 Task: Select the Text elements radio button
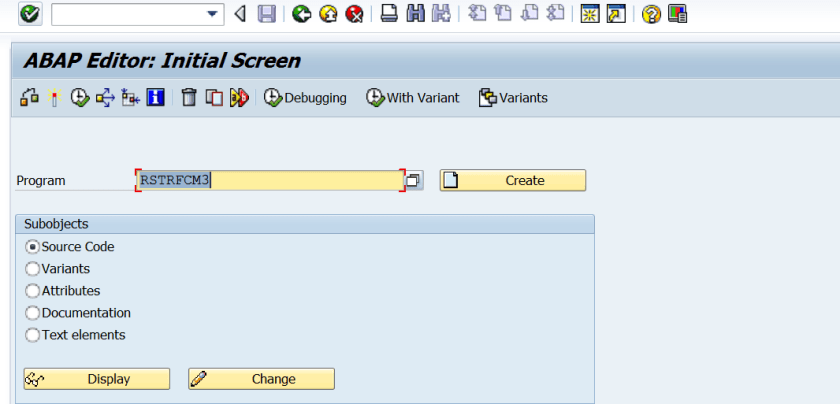33,335
